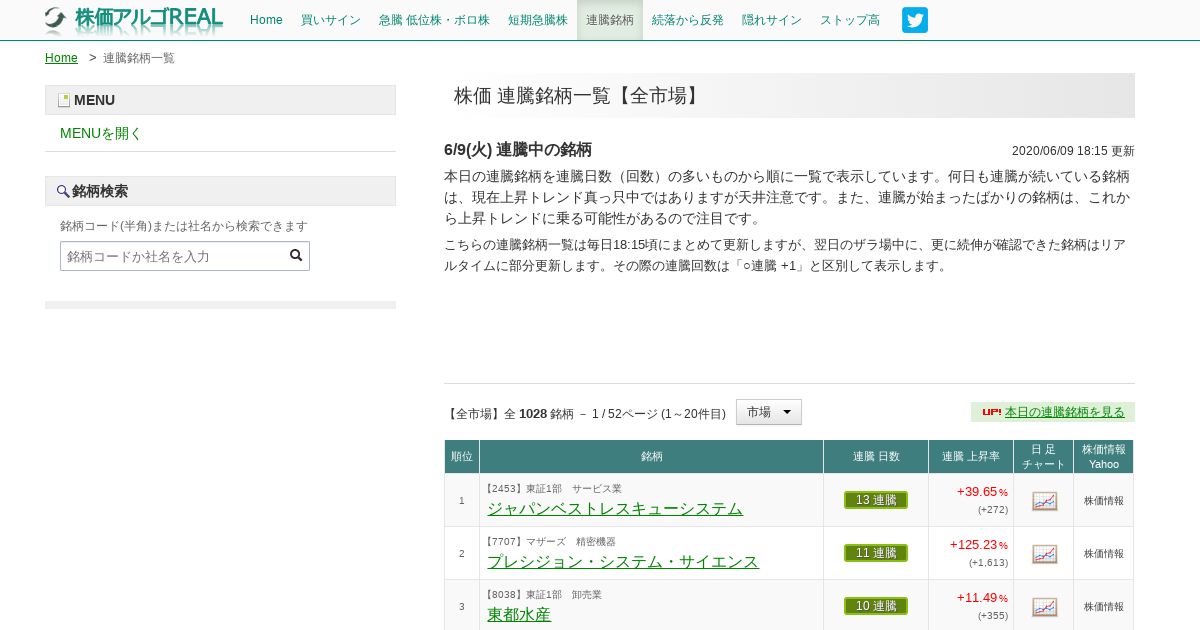
Task: Open the 短期急騰株 tab
Action: pos(538,20)
